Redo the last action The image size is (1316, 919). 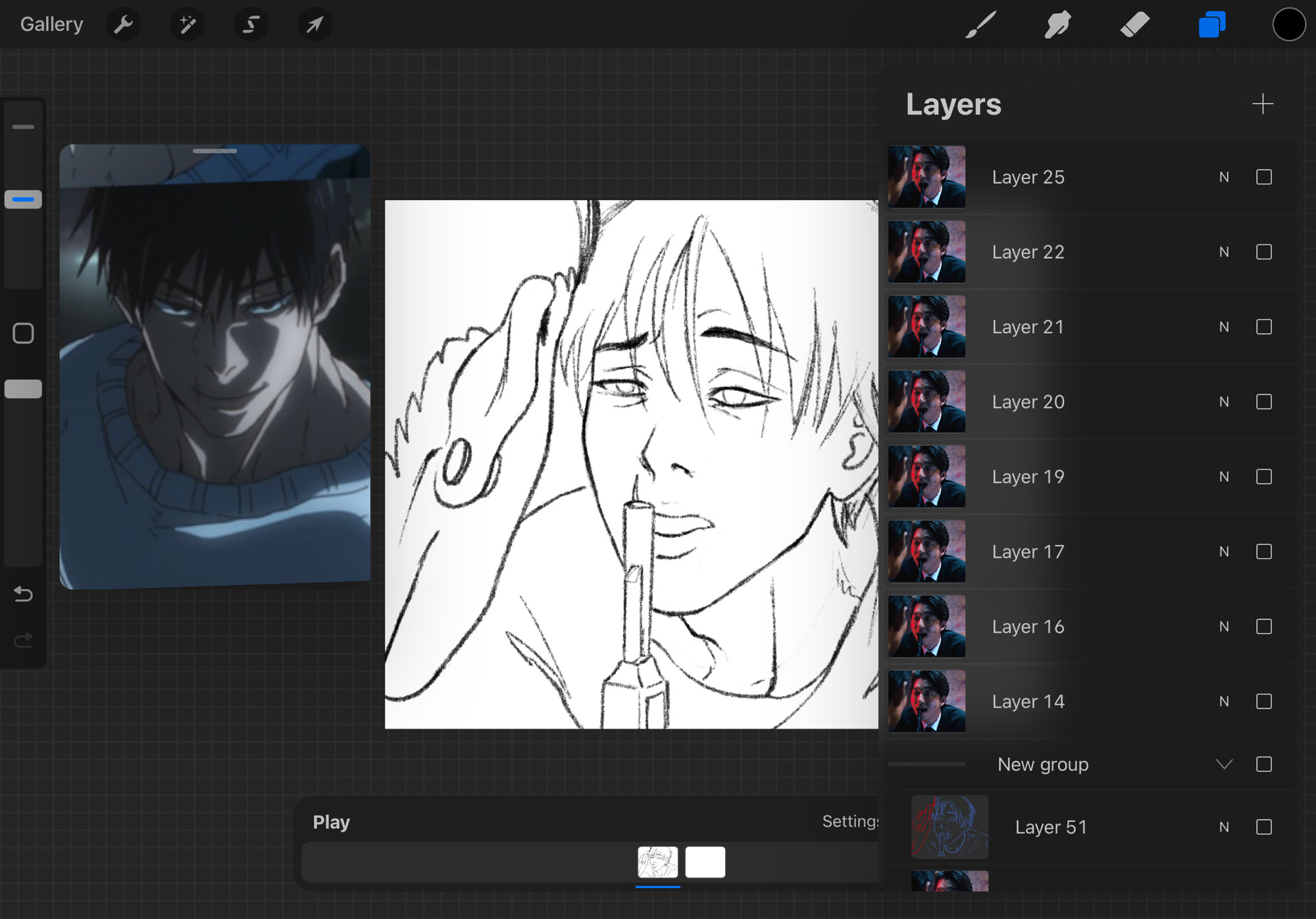tap(23, 640)
